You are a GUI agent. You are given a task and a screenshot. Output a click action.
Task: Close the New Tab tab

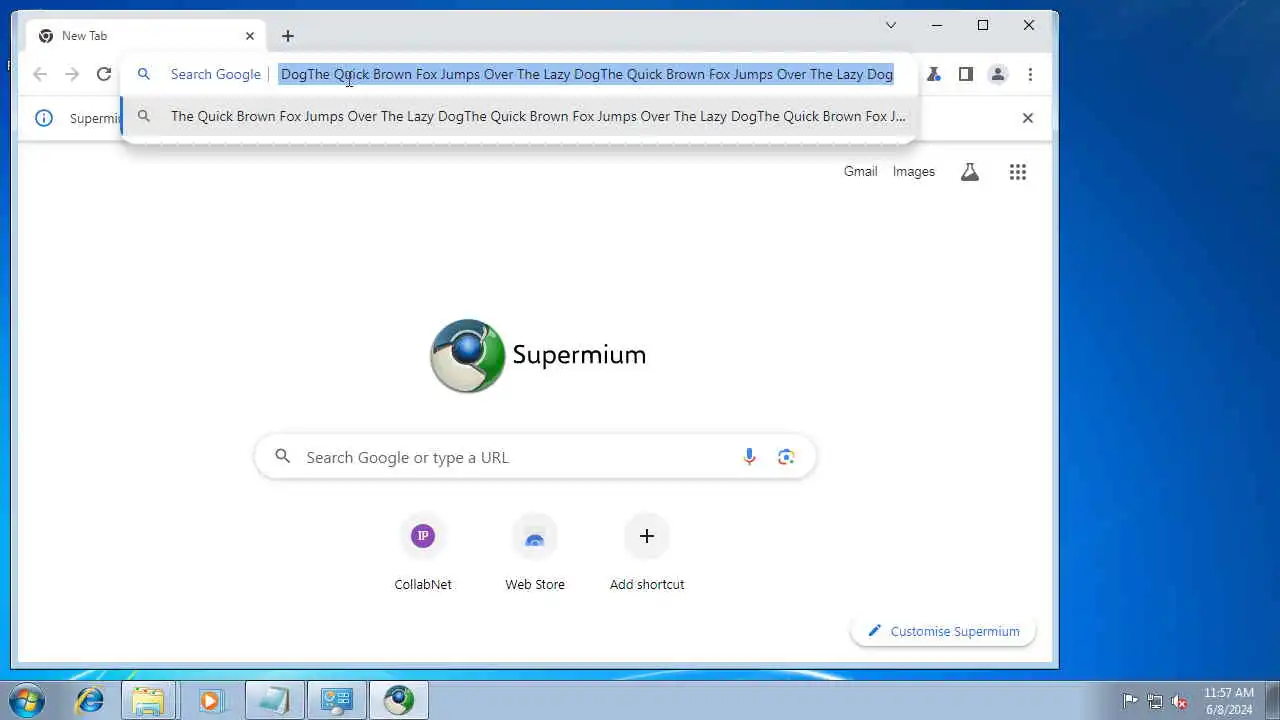tap(250, 36)
